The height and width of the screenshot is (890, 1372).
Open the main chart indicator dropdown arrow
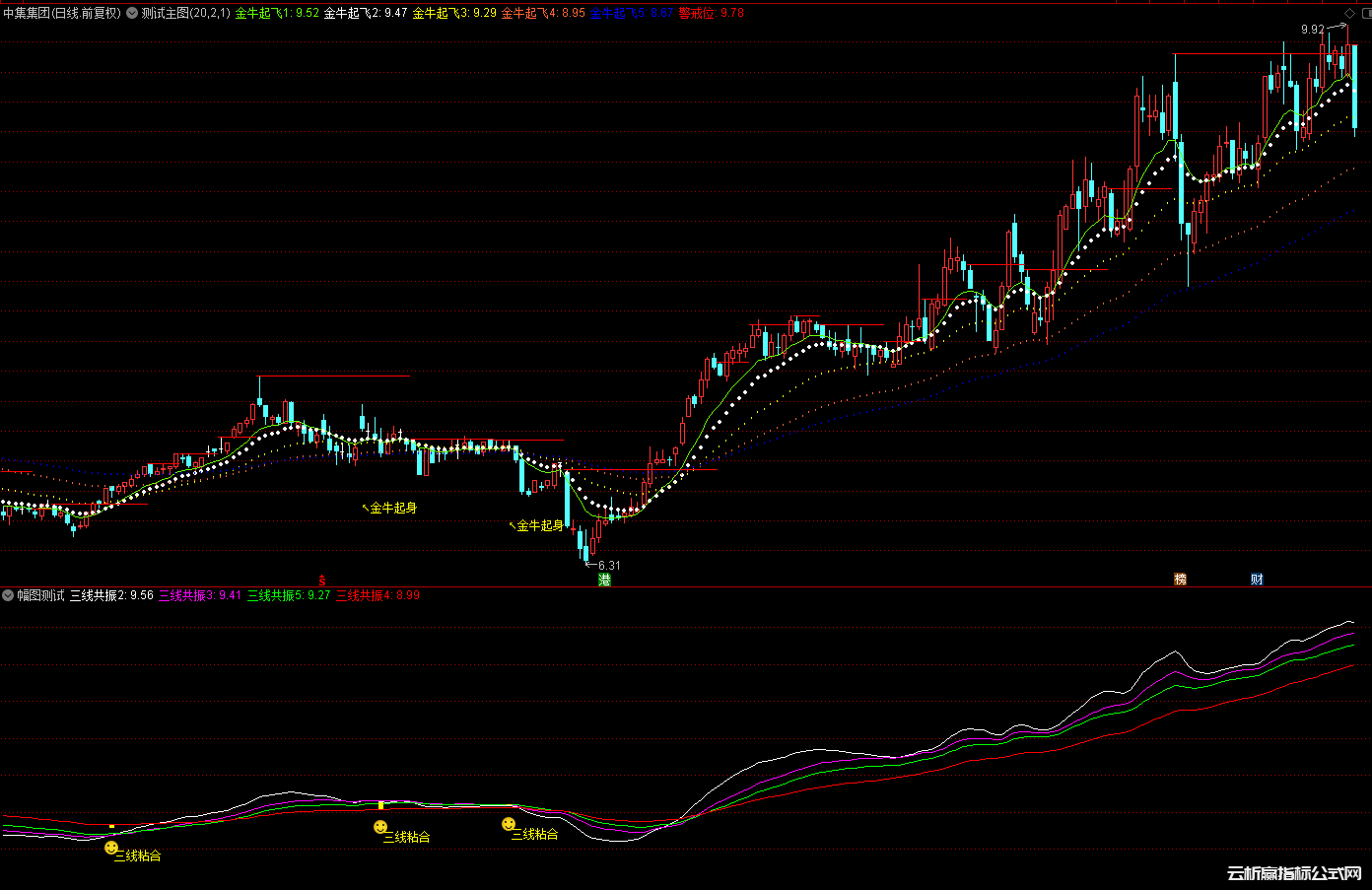tap(132, 14)
